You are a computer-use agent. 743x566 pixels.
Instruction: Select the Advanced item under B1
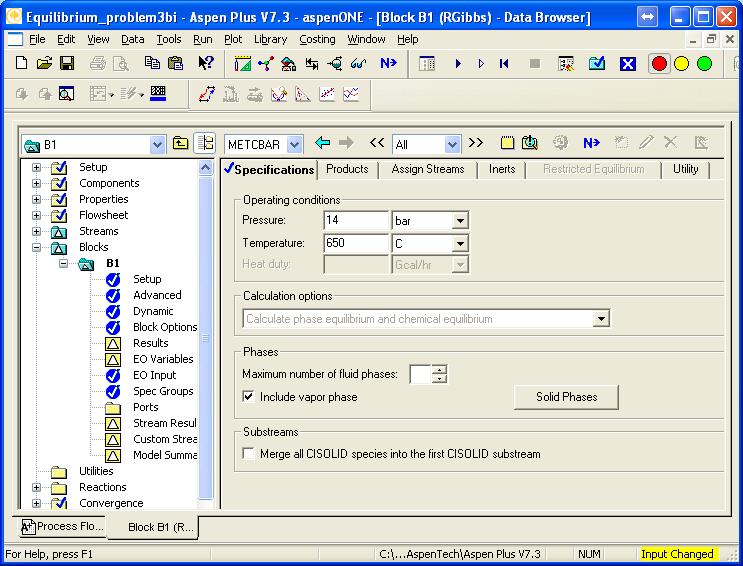157,295
